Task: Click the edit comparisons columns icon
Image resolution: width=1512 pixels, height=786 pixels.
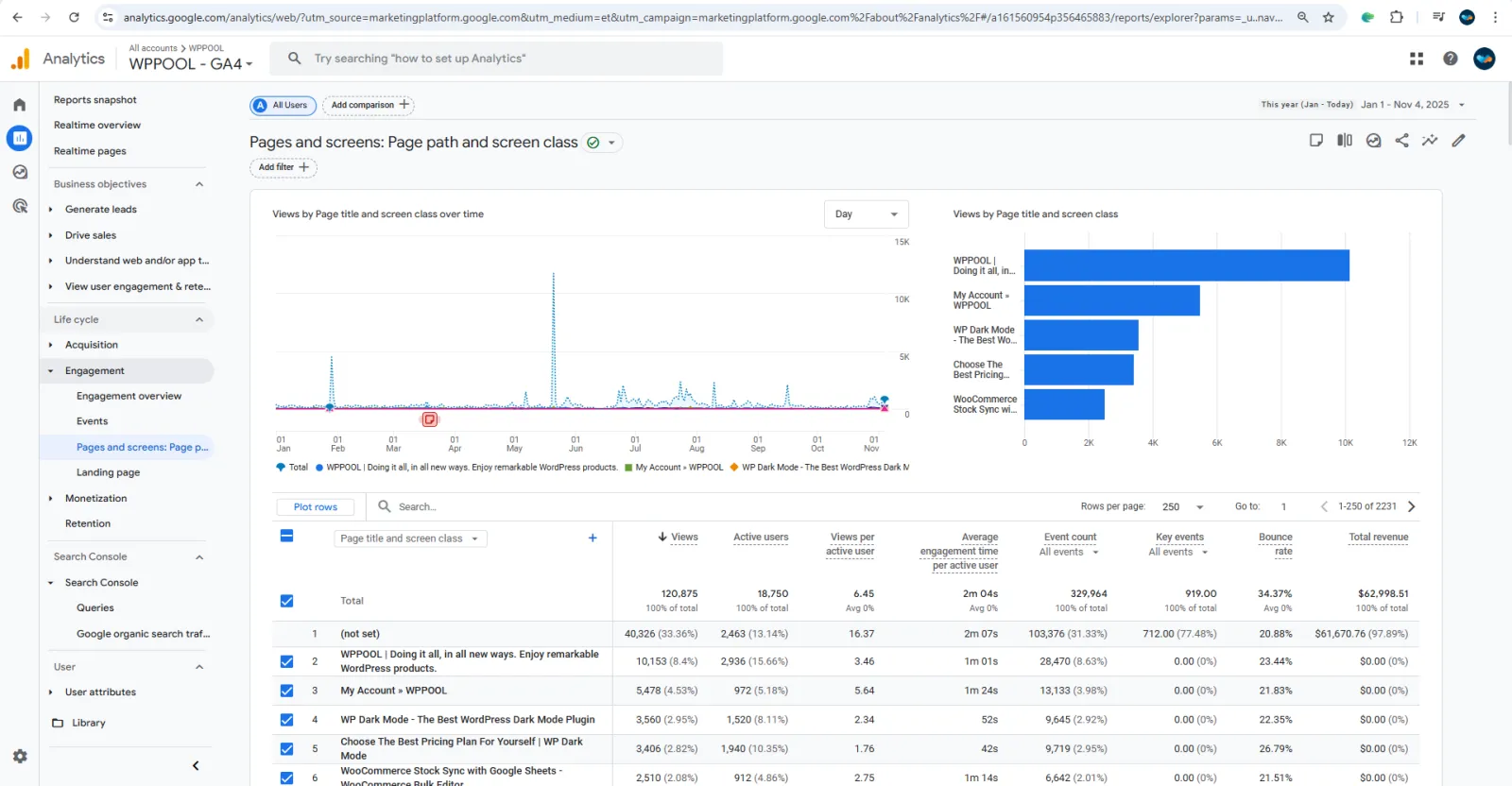Action: point(1345,141)
